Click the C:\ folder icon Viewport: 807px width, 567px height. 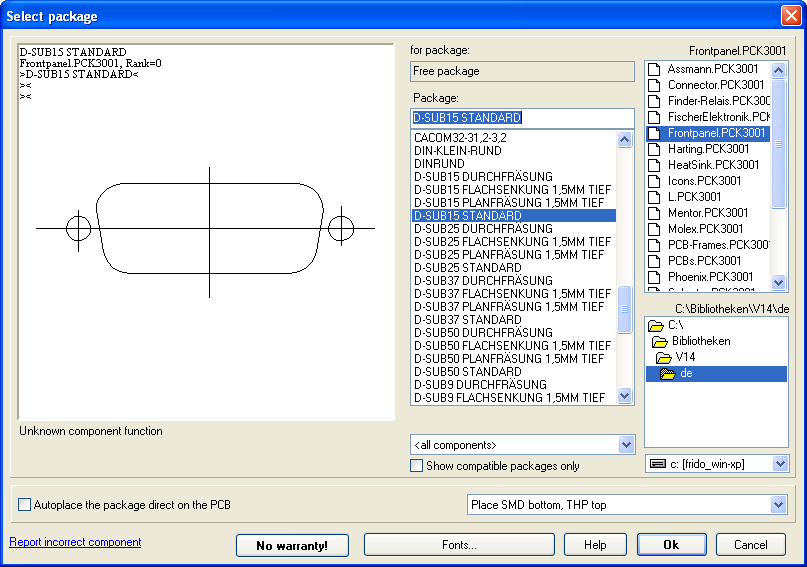656,325
